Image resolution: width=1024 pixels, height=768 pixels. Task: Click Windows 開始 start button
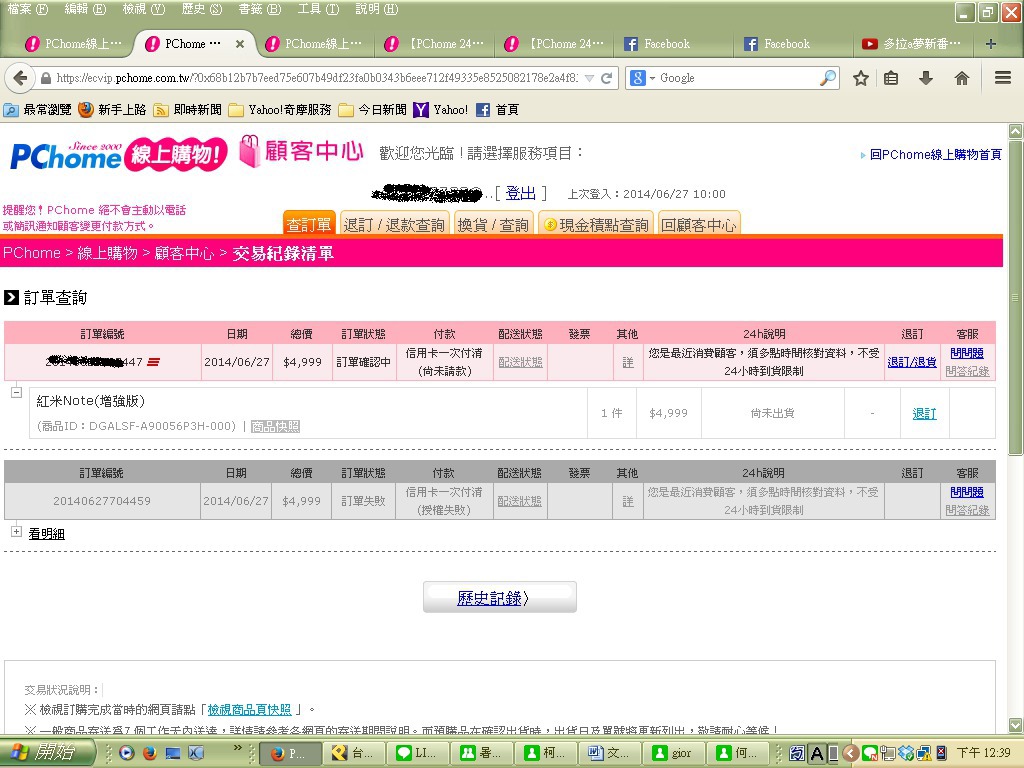pyautogui.click(x=47, y=752)
